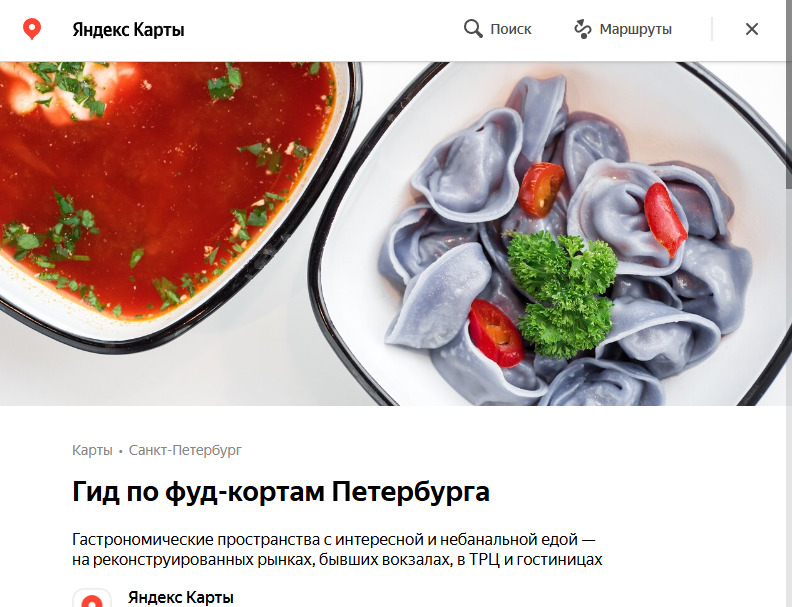
Task: Open the Санкт-Петербург breadcrumb link
Action: [x=185, y=450]
